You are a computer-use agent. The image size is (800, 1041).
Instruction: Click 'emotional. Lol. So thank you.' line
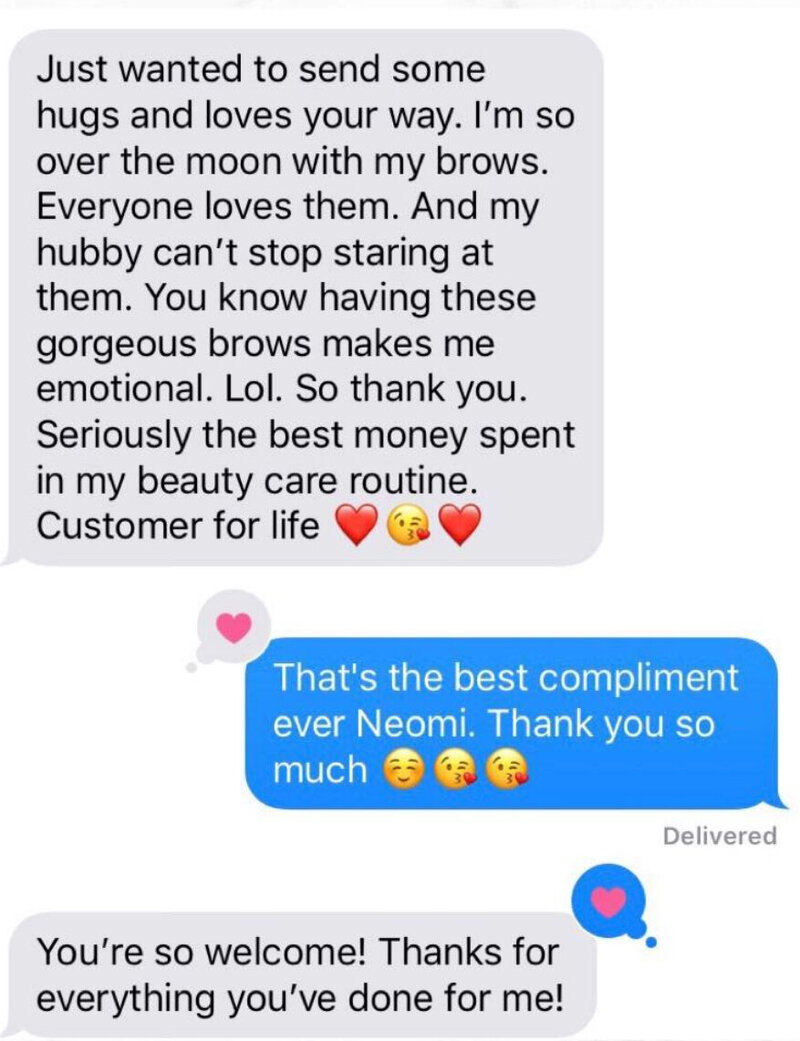coord(282,389)
